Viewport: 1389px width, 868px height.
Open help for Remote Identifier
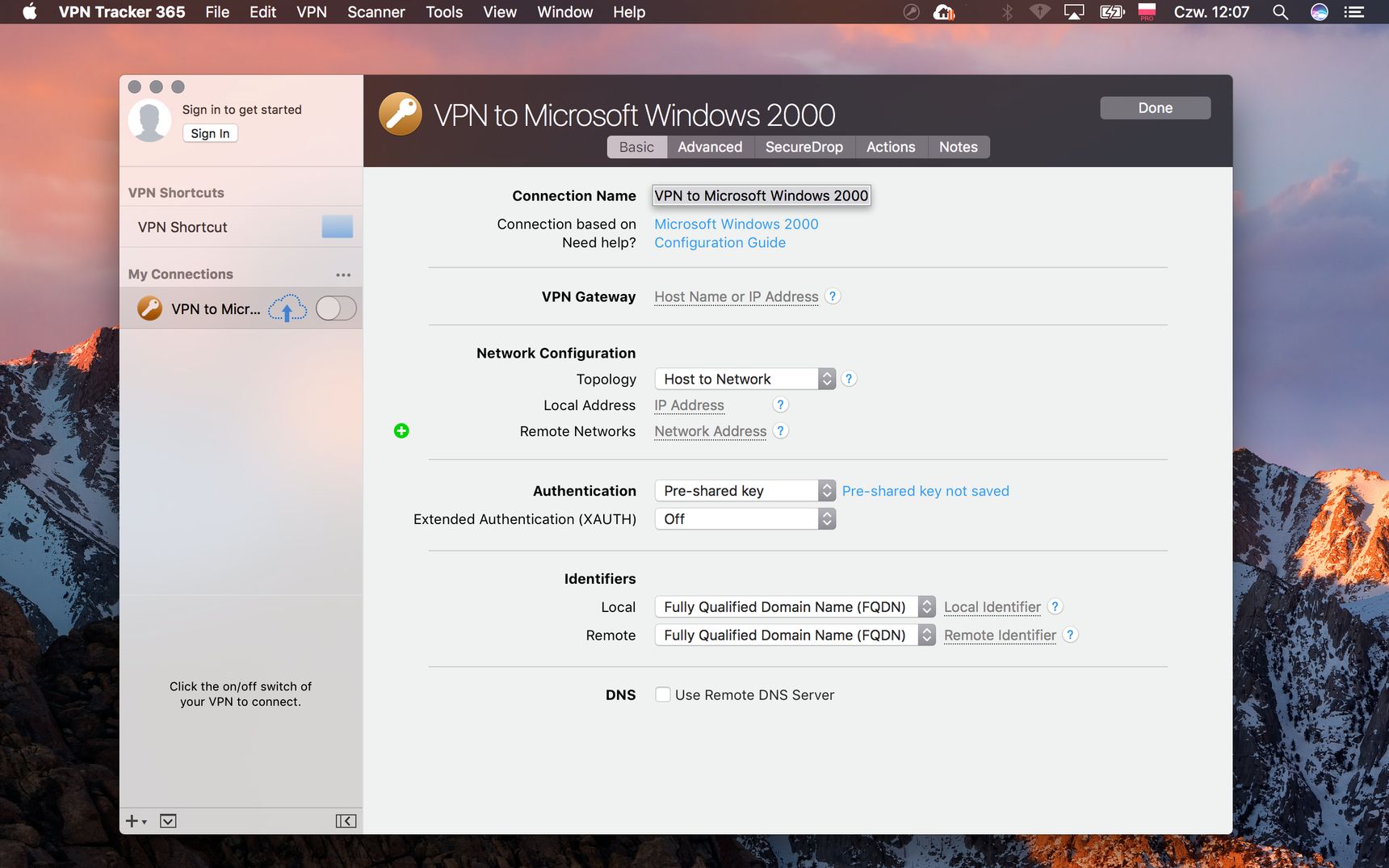(1070, 635)
